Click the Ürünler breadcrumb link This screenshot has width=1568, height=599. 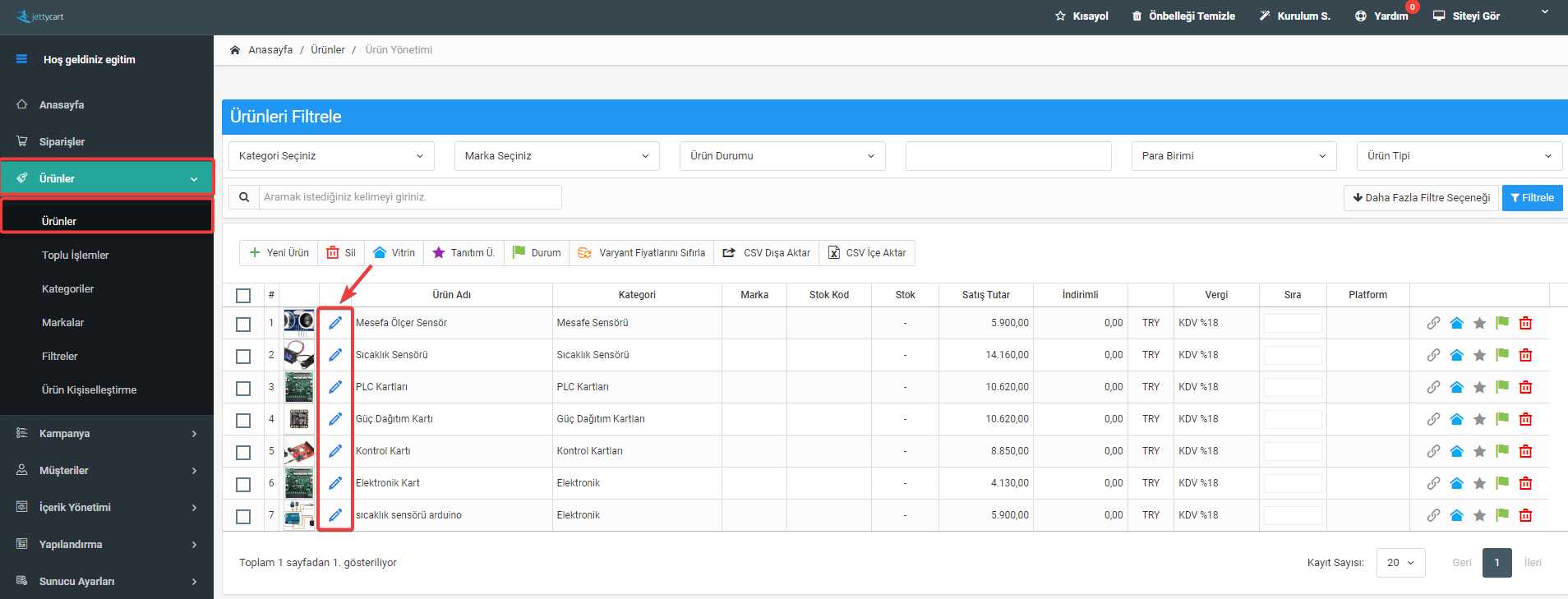(328, 50)
